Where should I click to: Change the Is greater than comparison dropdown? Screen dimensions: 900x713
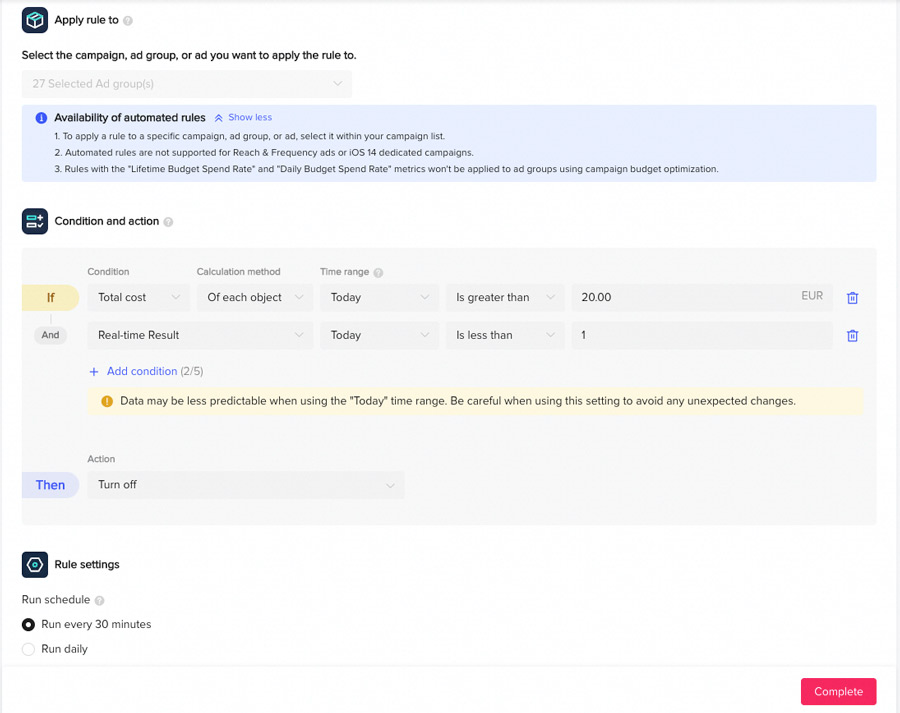(505, 297)
